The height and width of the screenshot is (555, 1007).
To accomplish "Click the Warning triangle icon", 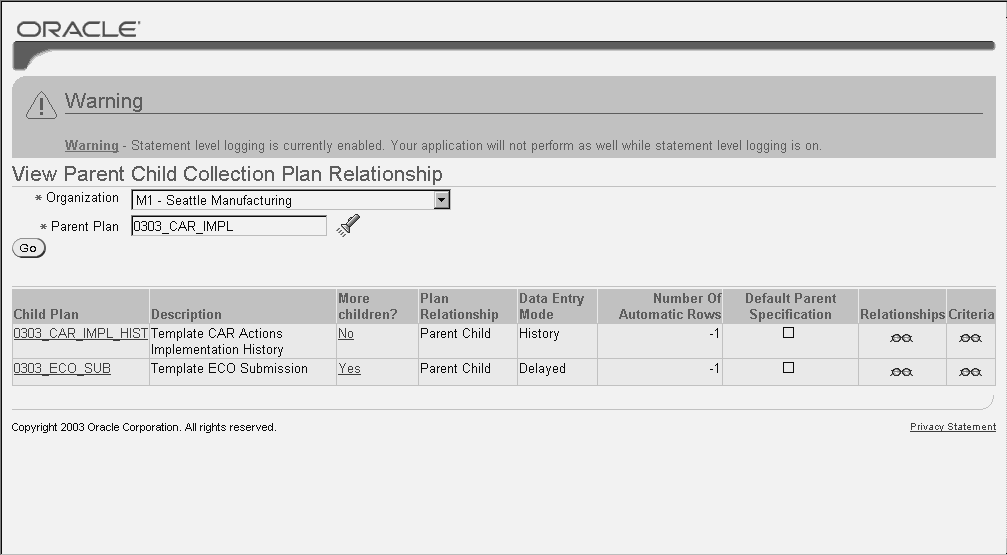I will tap(40, 105).
